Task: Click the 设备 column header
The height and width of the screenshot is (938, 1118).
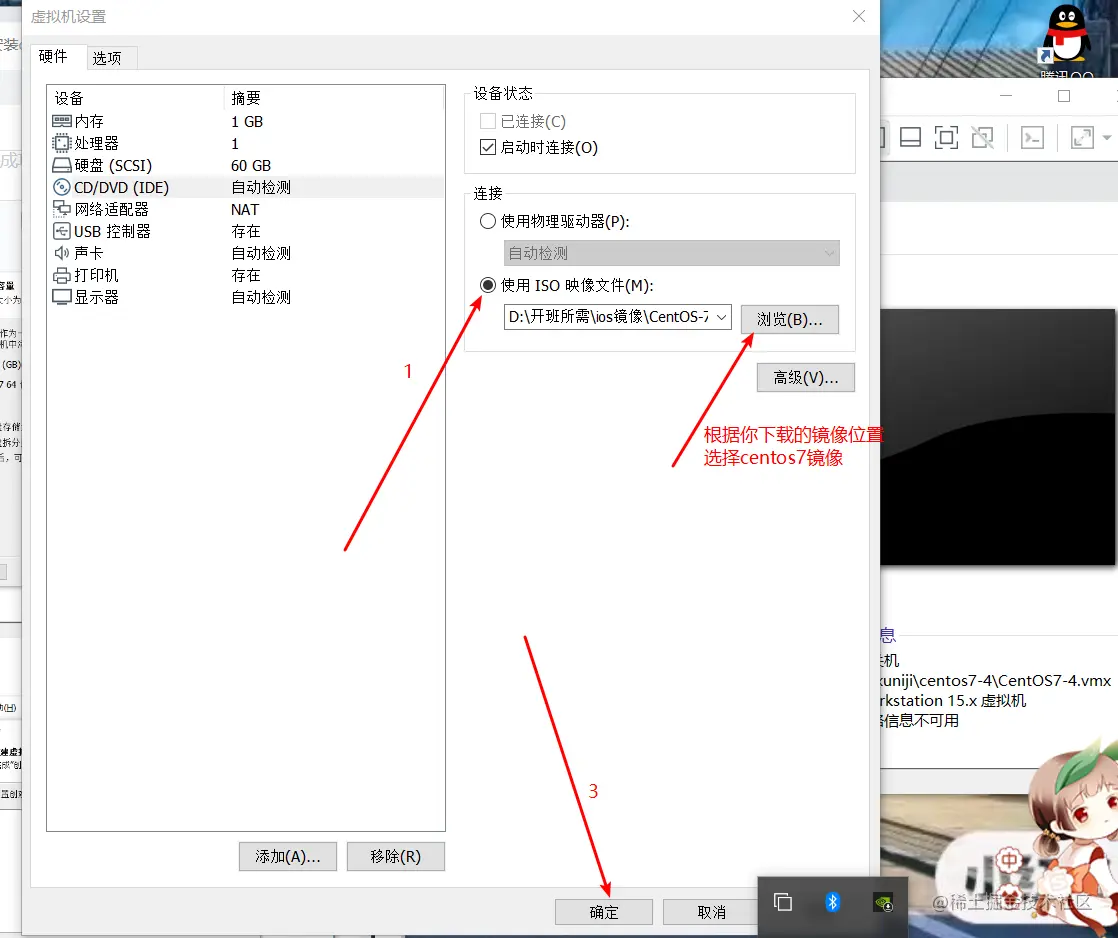Action: pos(68,98)
